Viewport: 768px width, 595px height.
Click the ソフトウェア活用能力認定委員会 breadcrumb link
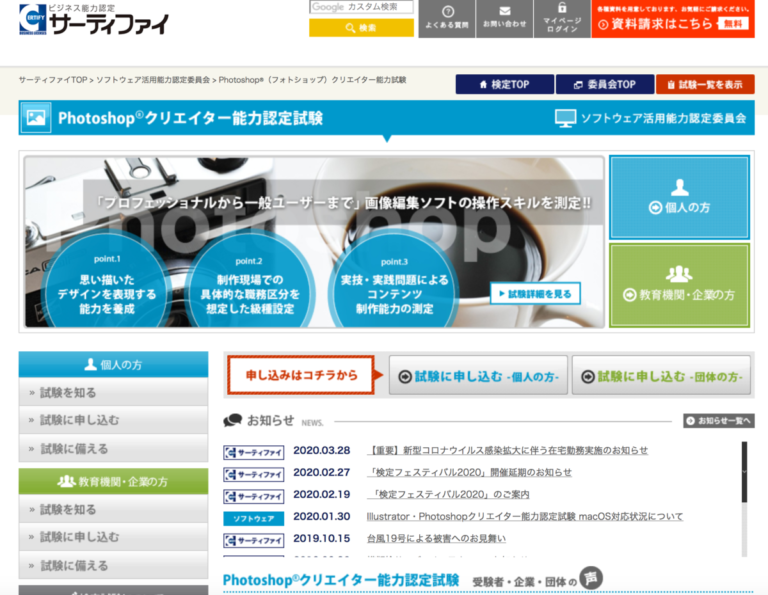(153, 80)
